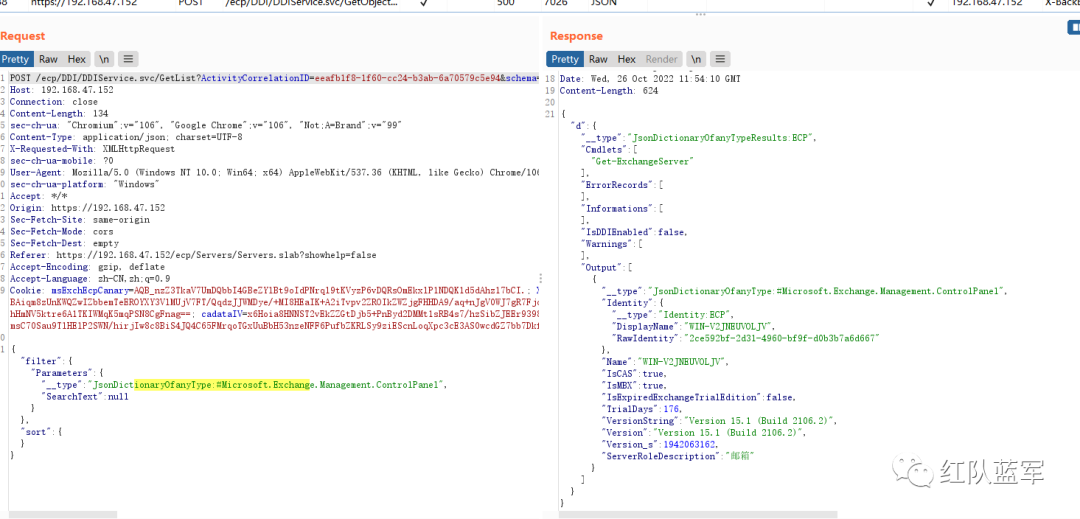Click the POST /ecp/DDI/DDIService.svc/GetList request line
Image resolution: width=1080 pixels, height=519 pixels.
pyautogui.click(x=274, y=78)
